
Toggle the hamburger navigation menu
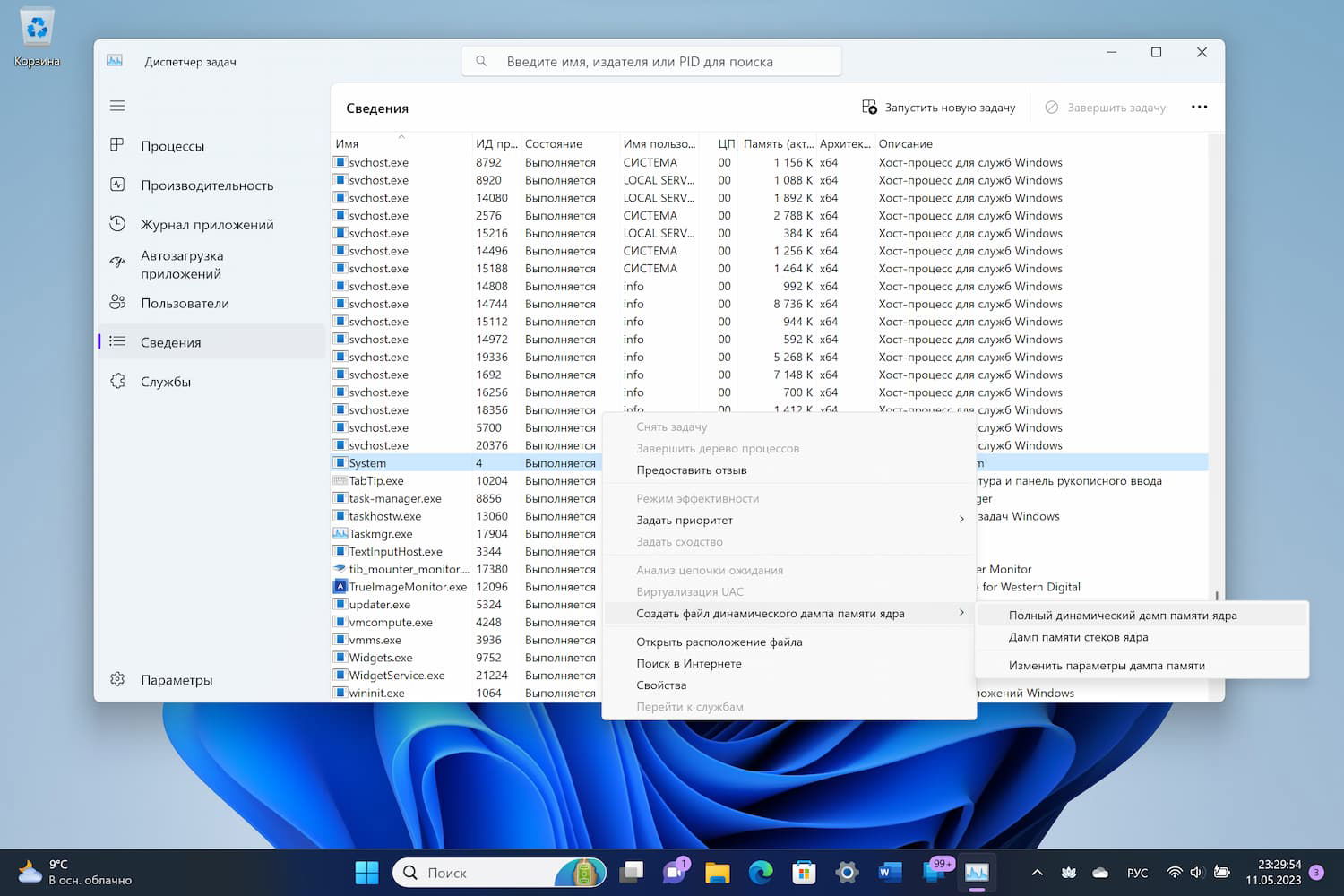(x=117, y=106)
